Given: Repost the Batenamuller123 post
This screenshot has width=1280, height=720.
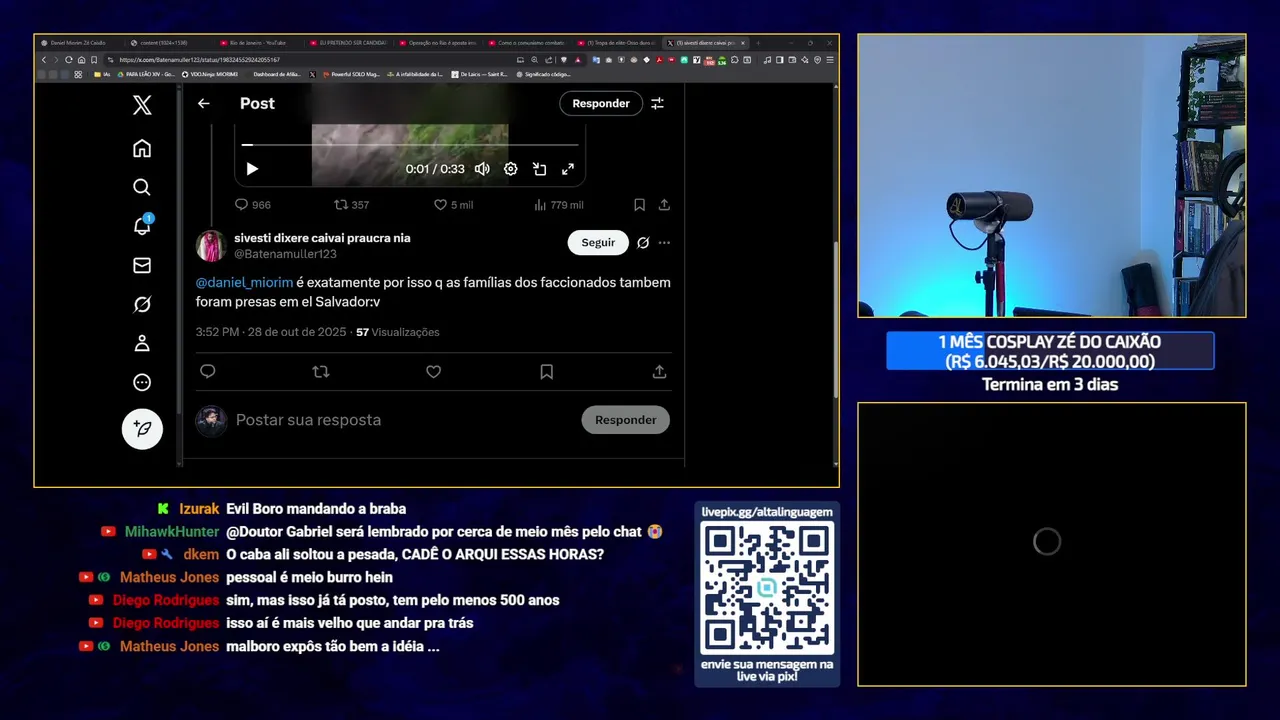Looking at the screenshot, I should 321,371.
